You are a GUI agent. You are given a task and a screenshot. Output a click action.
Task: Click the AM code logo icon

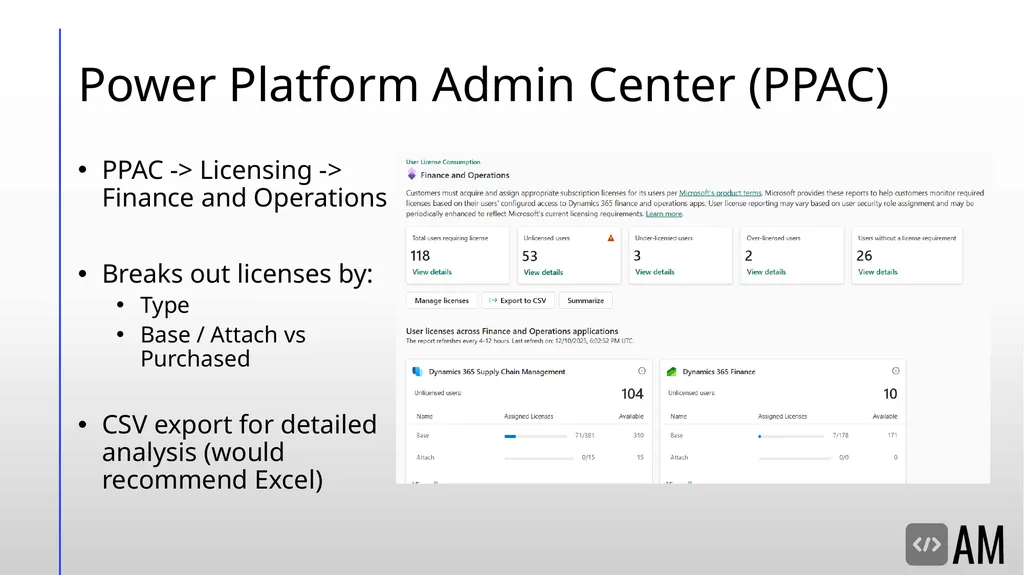click(926, 544)
